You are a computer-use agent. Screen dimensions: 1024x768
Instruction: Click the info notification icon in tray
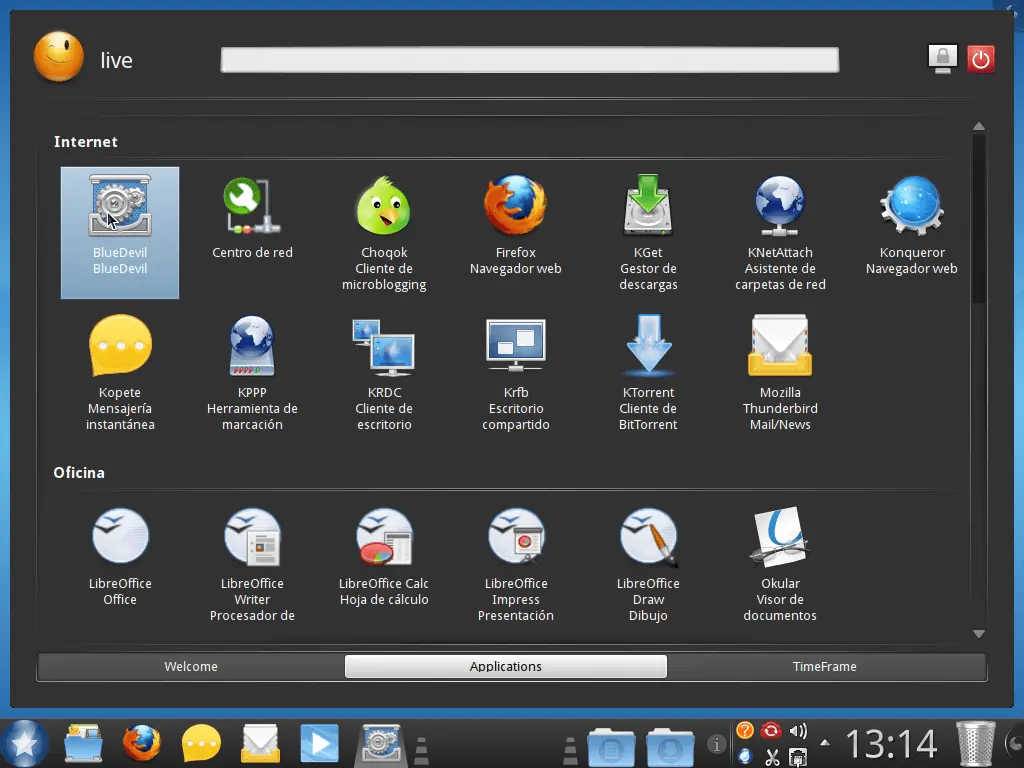(x=716, y=744)
